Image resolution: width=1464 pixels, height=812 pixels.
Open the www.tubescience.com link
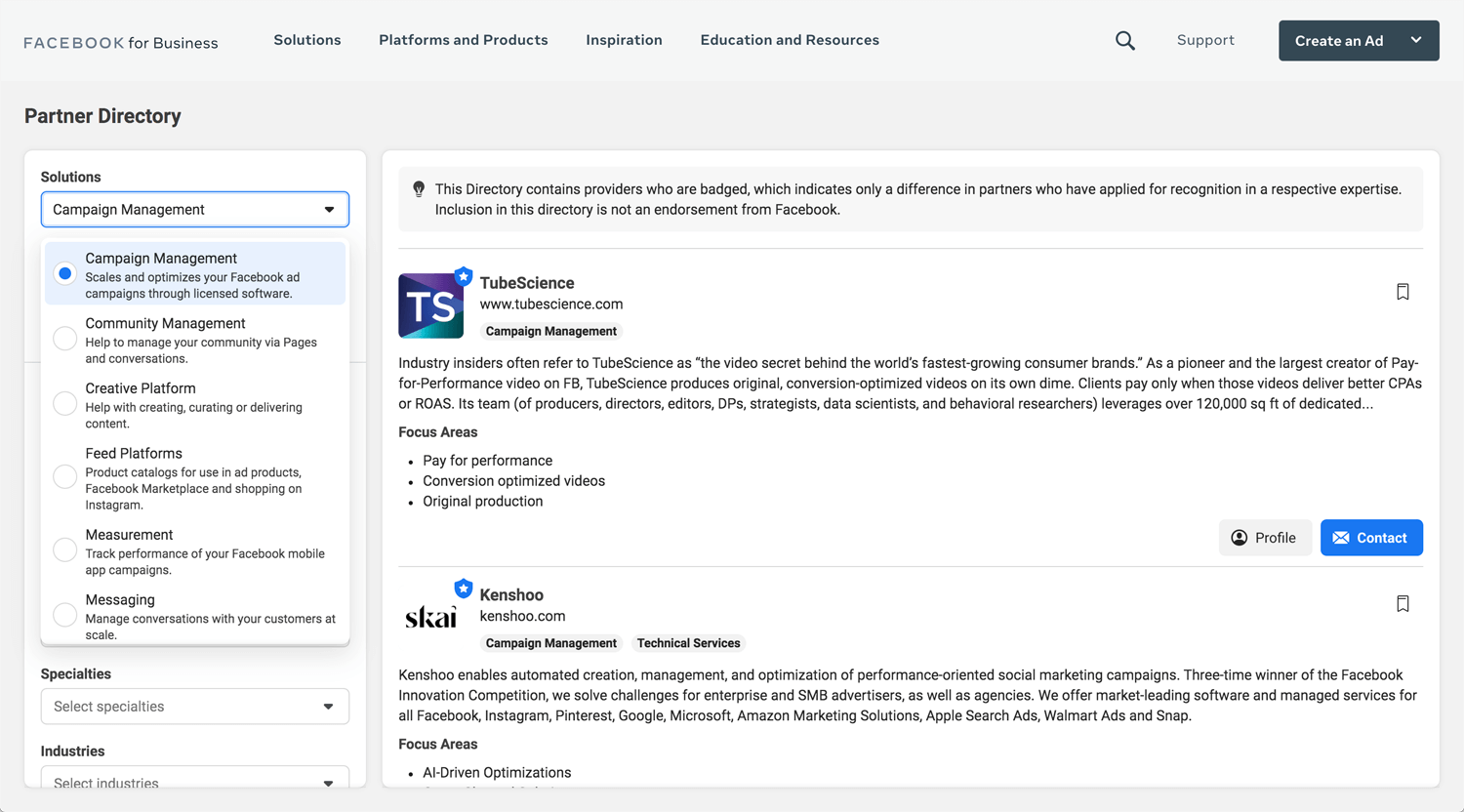pos(551,304)
